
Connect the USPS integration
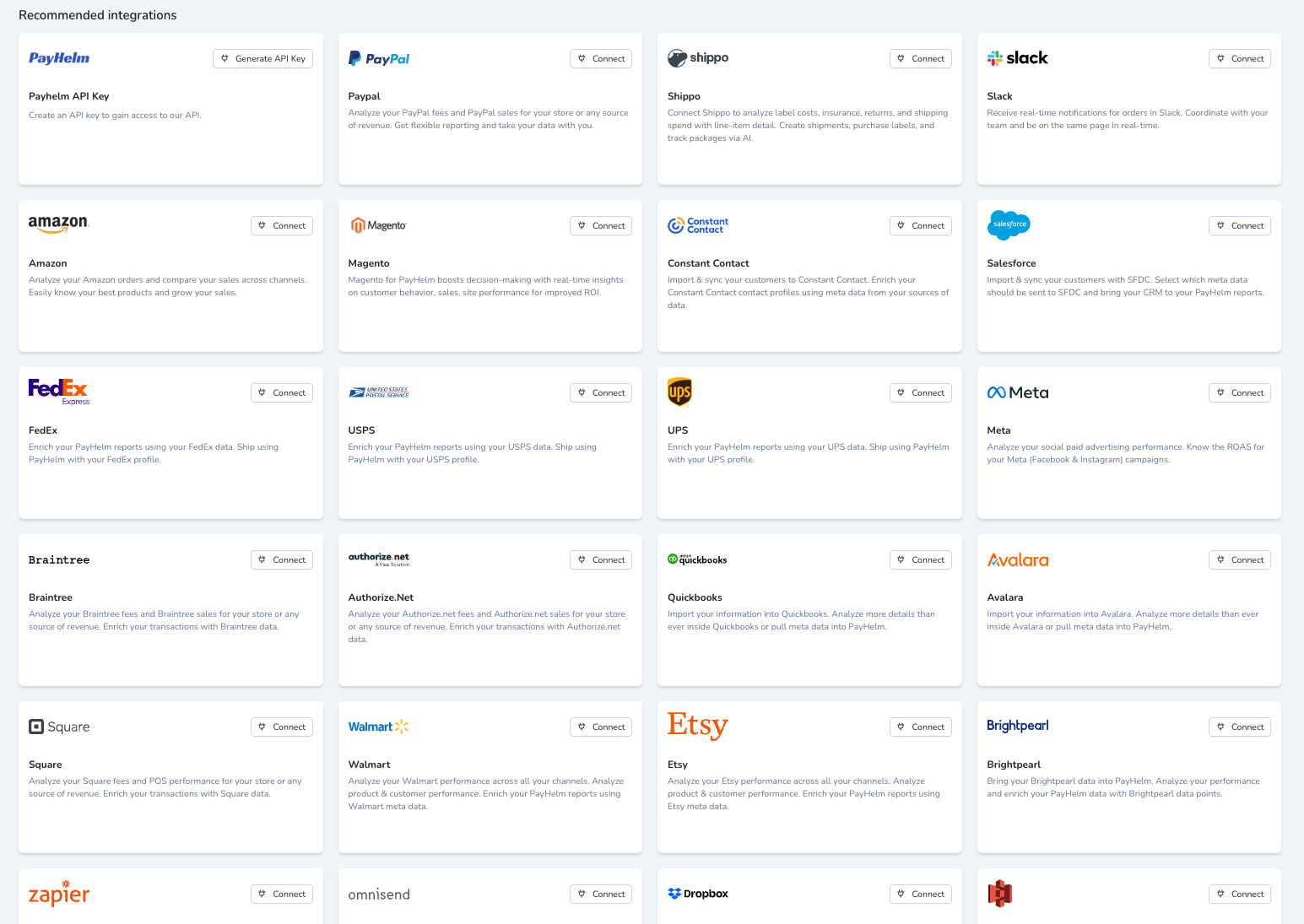point(601,392)
